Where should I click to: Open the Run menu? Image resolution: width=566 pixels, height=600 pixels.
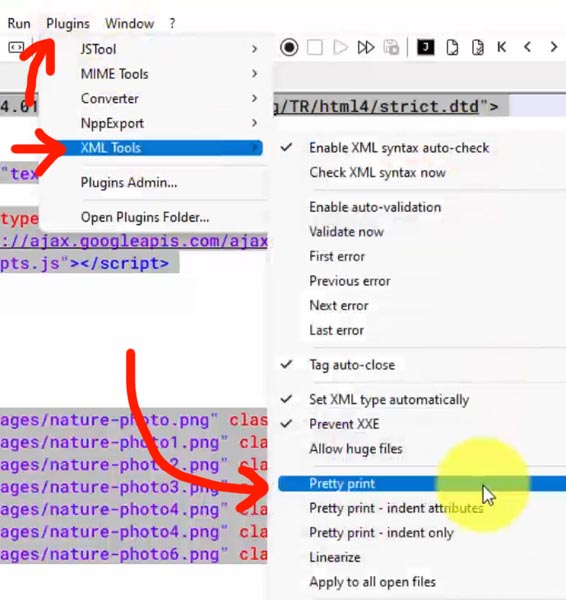(19, 23)
